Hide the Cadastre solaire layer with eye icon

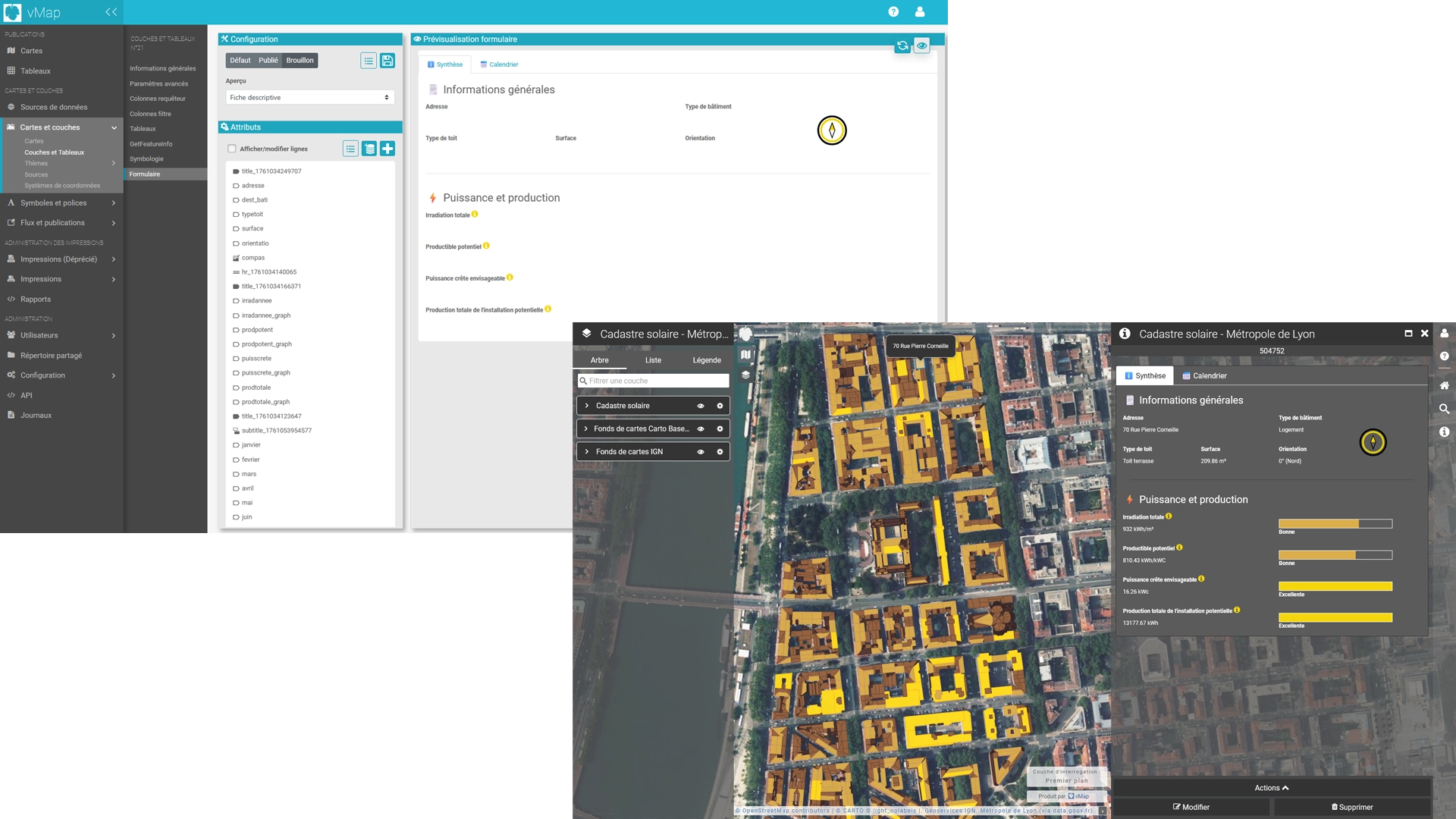[701, 406]
